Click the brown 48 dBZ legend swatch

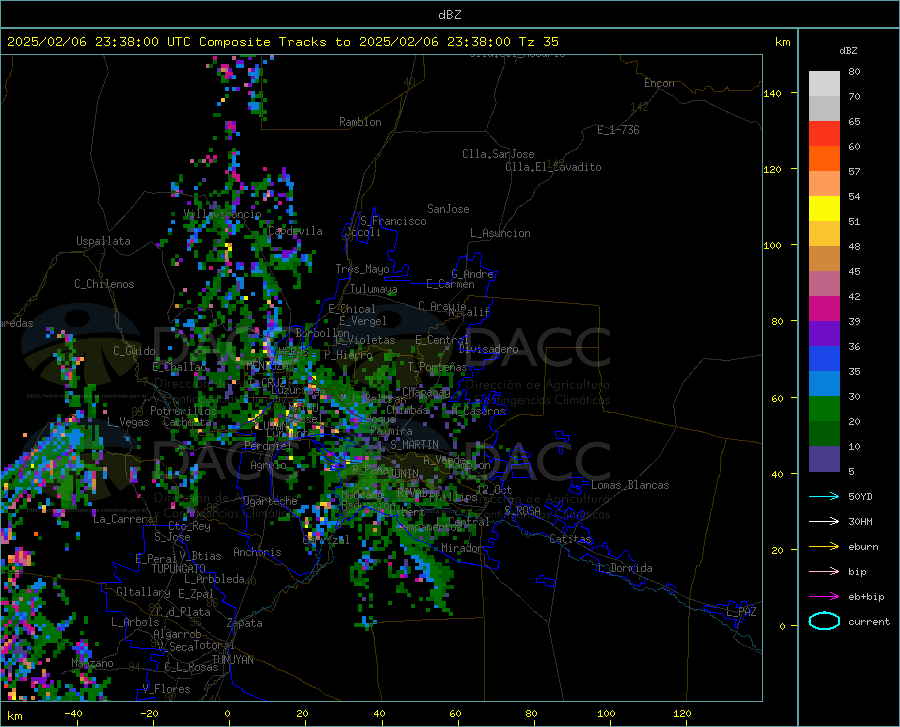tap(824, 258)
